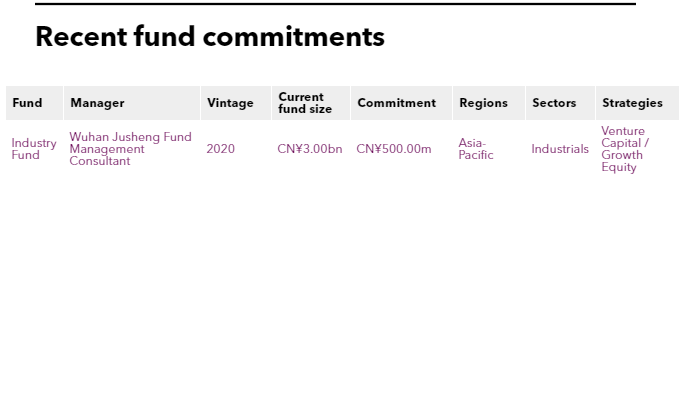Open Venture Capital / Growth Equity strategy link
The height and width of the screenshot is (407, 684).
tap(625, 149)
